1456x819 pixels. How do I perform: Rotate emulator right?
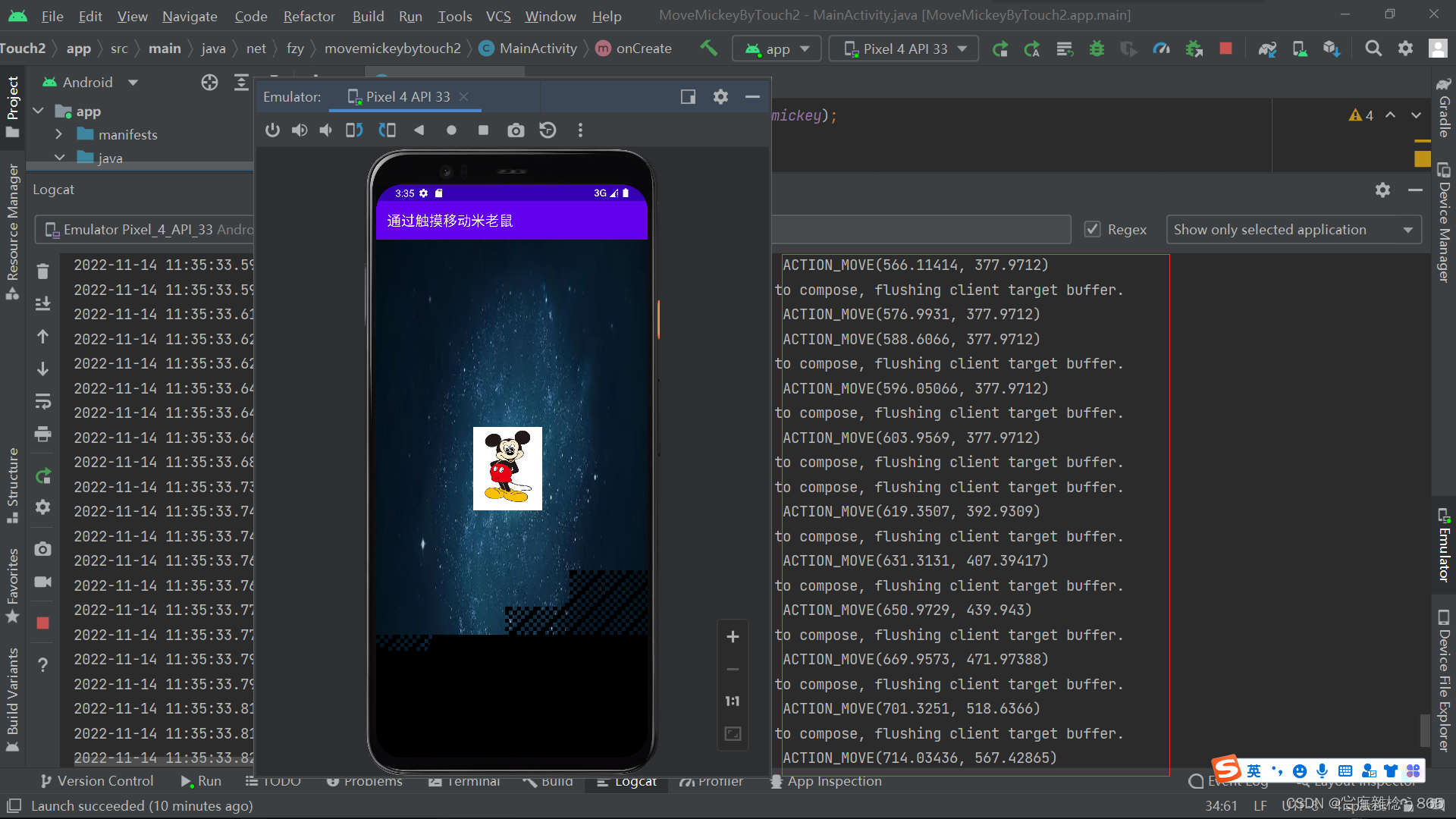pos(387,130)
